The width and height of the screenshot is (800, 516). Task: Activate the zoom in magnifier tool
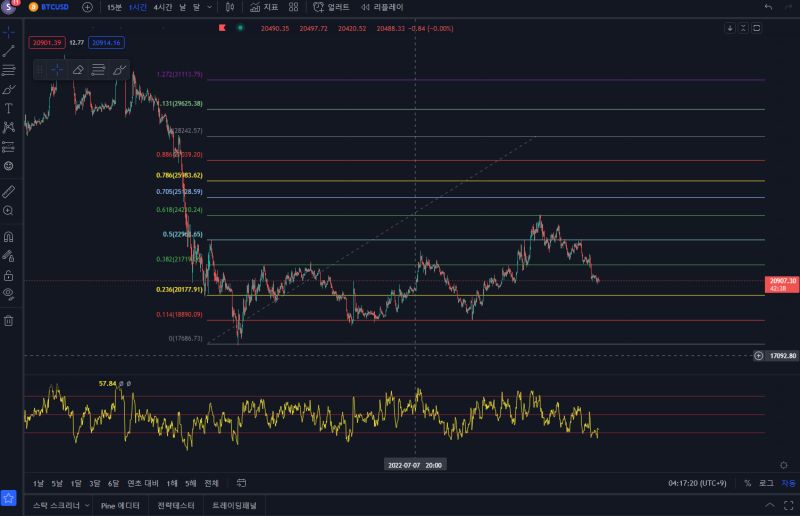pos(9,210)
